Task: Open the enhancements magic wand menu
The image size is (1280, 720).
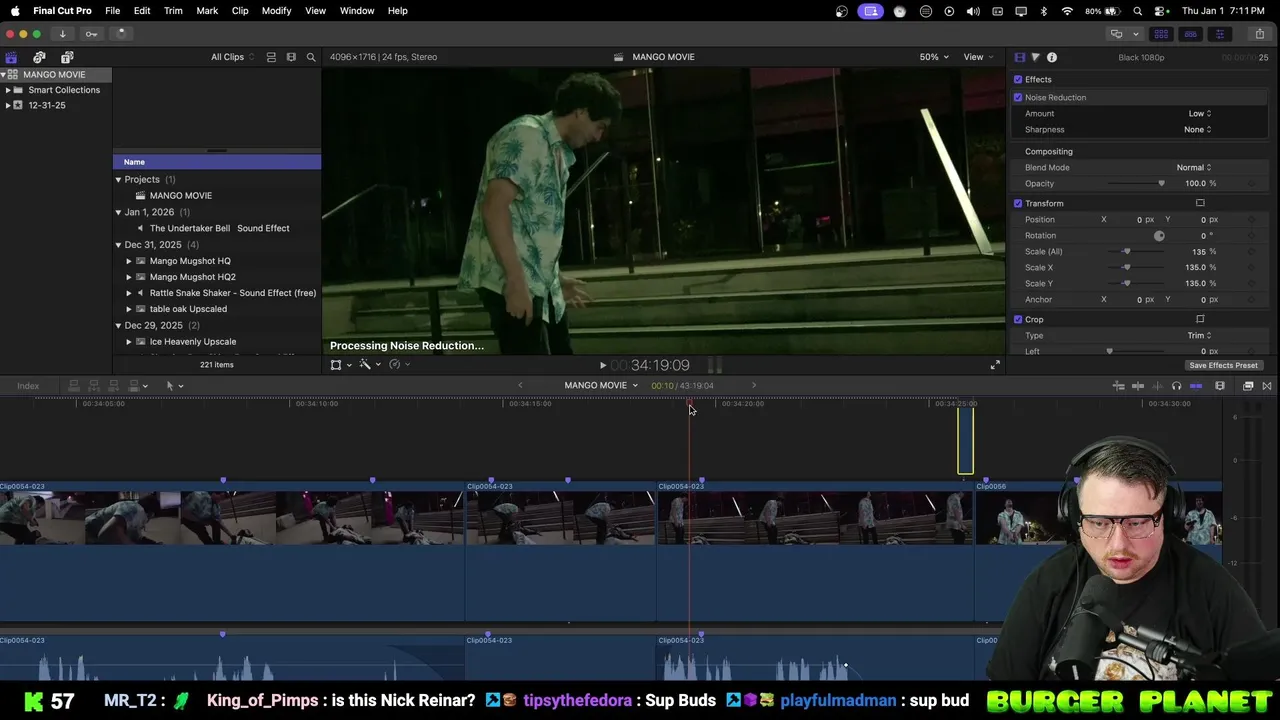Action: (x=369, y=365)
